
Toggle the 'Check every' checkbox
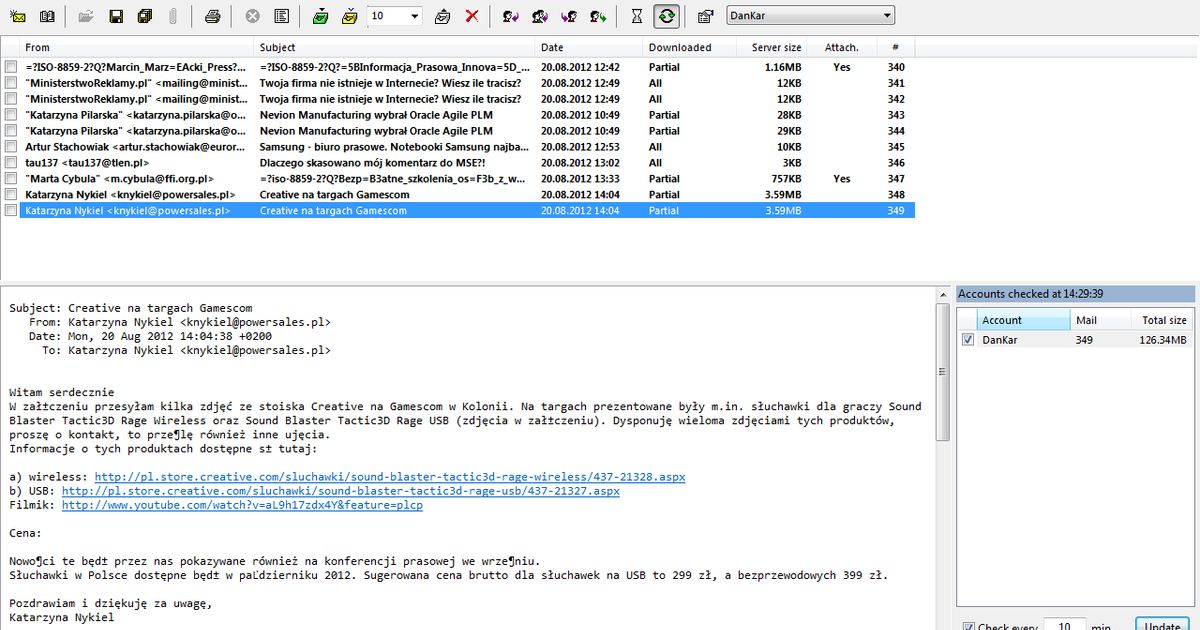pos(968,627)
